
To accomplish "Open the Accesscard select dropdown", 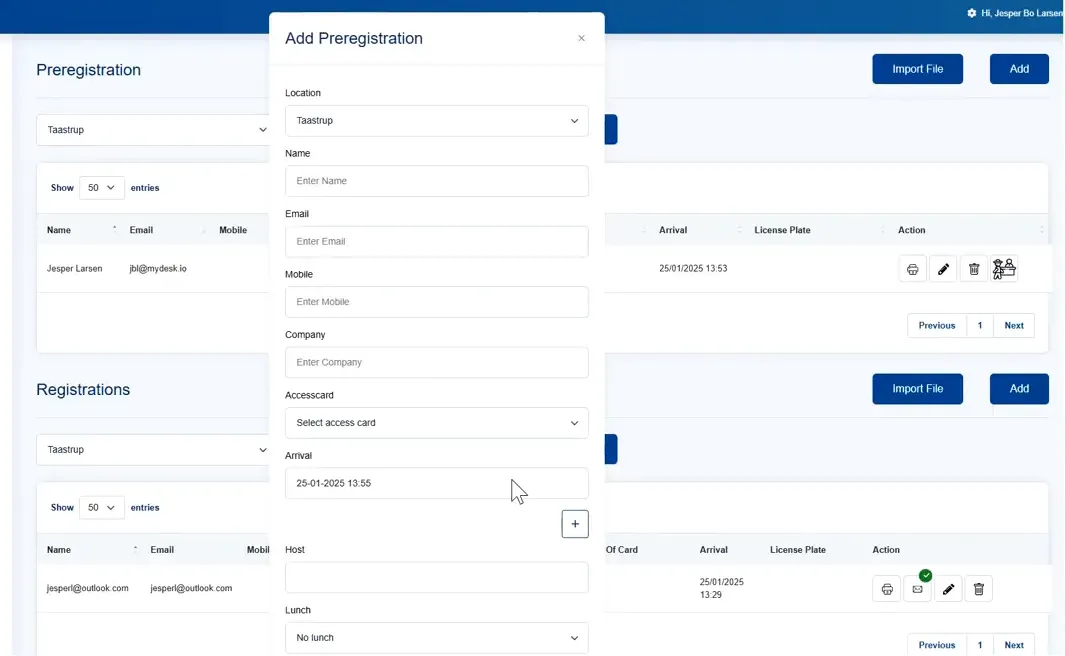I will [437, 423].
